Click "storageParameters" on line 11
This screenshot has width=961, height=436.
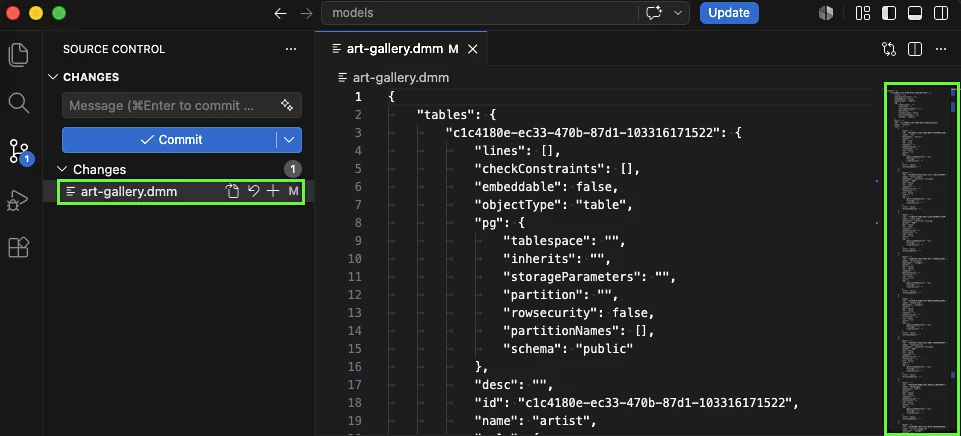pos(575,277)
